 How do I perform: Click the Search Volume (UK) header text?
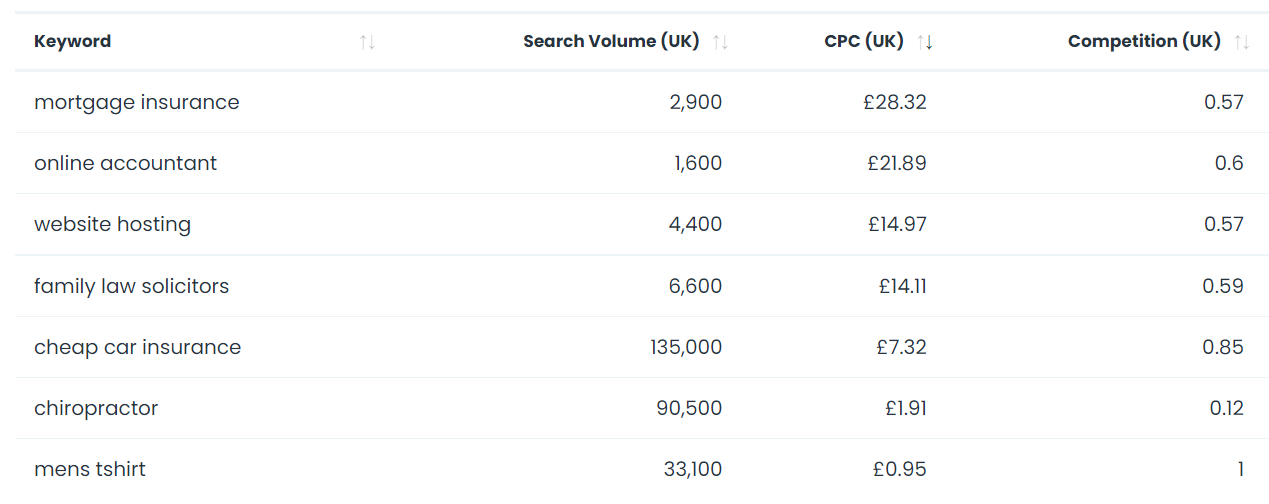coord(611,42)
